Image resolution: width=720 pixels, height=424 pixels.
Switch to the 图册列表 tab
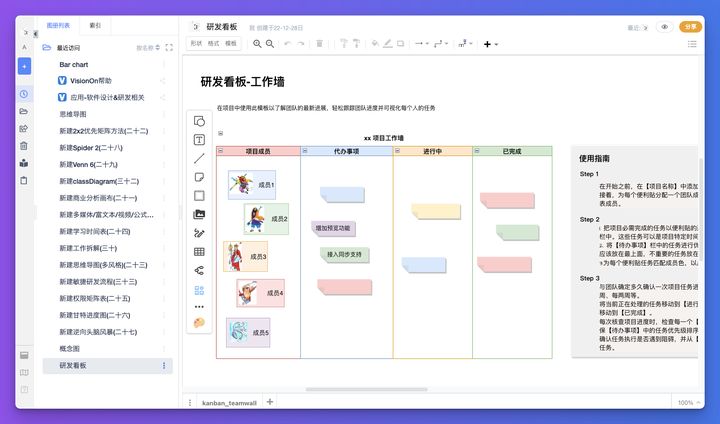click(x=58, y=26)
